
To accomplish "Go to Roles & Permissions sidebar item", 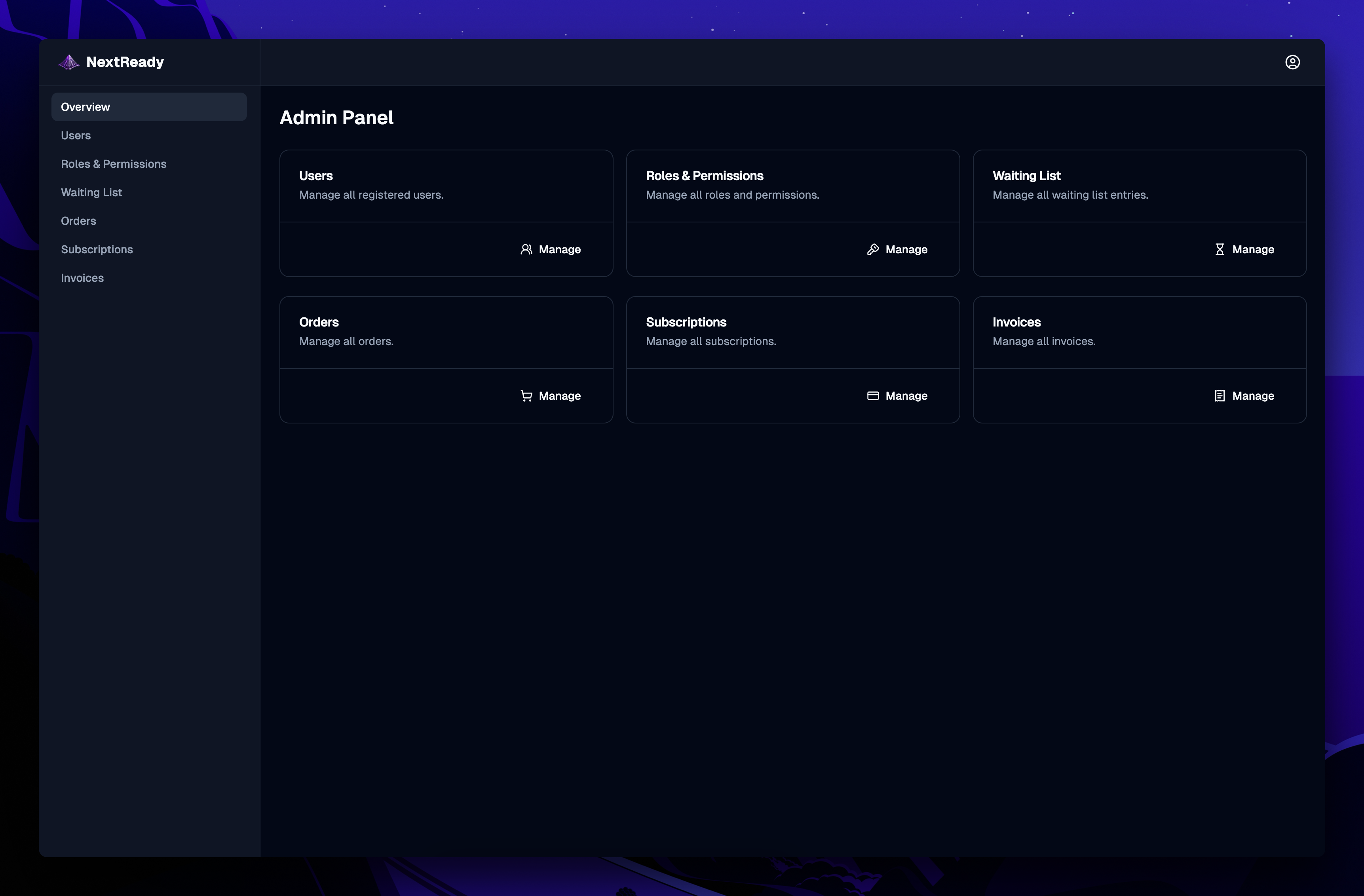I will pyautogui.click(x=149, y=164).
